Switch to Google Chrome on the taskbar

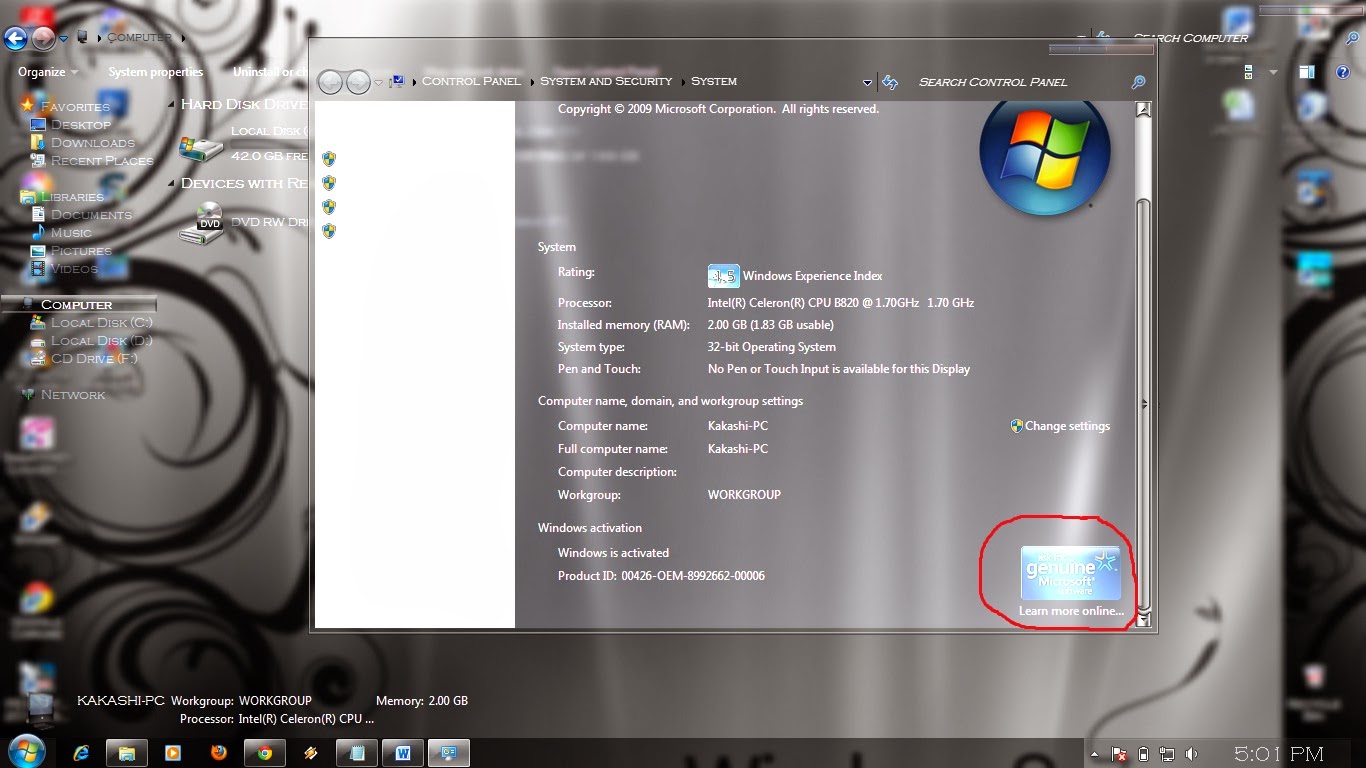(265, 753)
